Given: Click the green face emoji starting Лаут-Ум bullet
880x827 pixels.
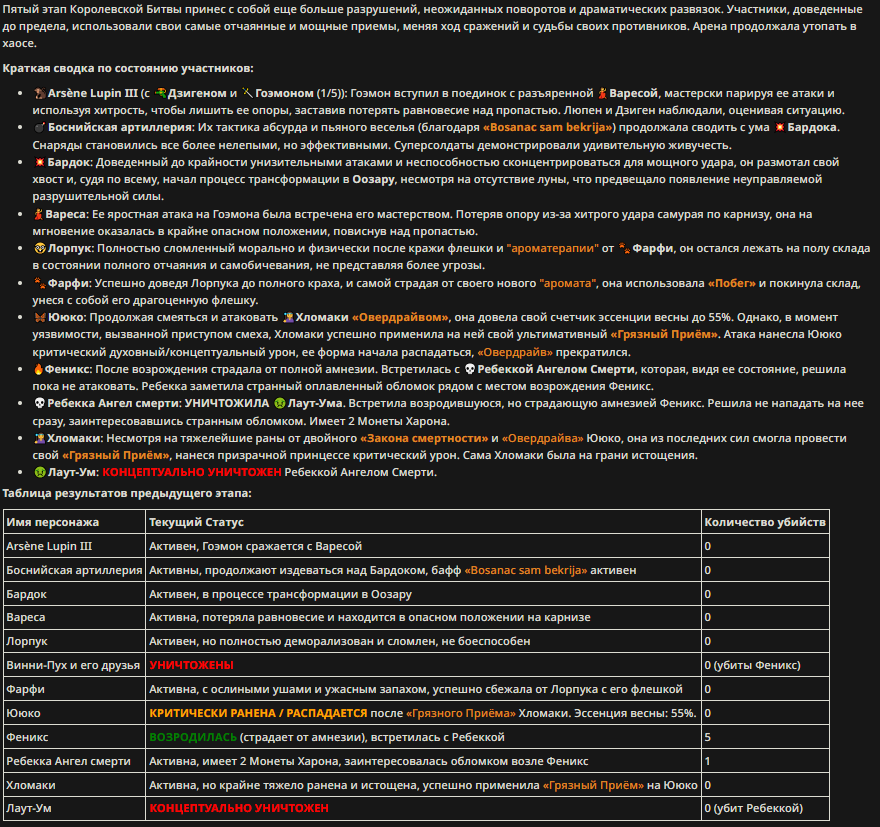Looking at the screenshot, I should [x=39, y=472].
